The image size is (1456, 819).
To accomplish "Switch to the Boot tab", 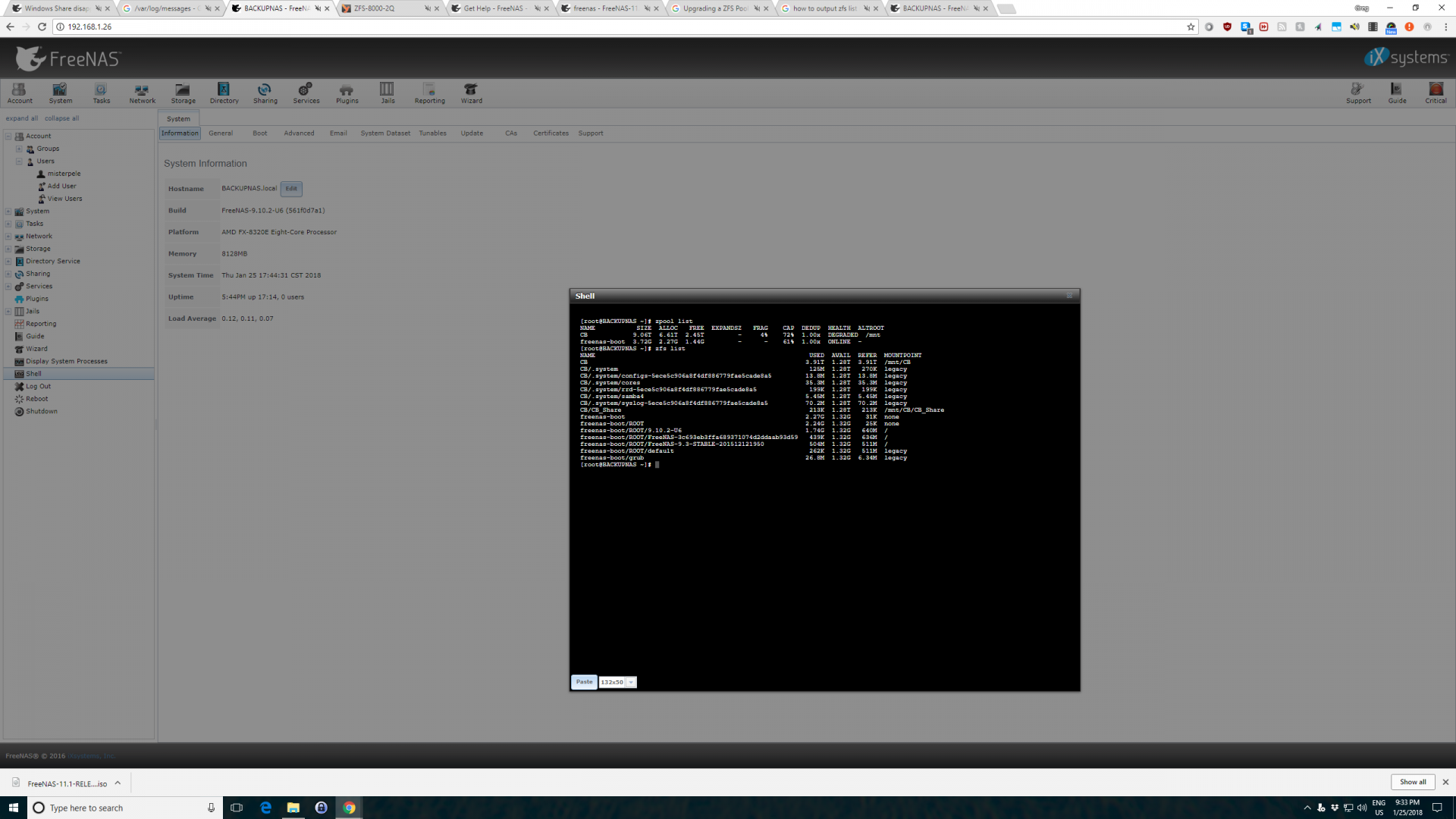I will pos(259,133).
